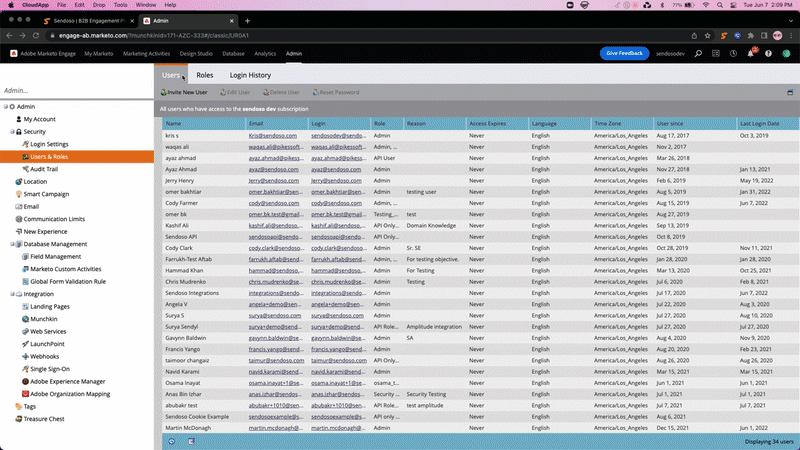
Task: Open the help question mark icon
Action: pos(768,54)
